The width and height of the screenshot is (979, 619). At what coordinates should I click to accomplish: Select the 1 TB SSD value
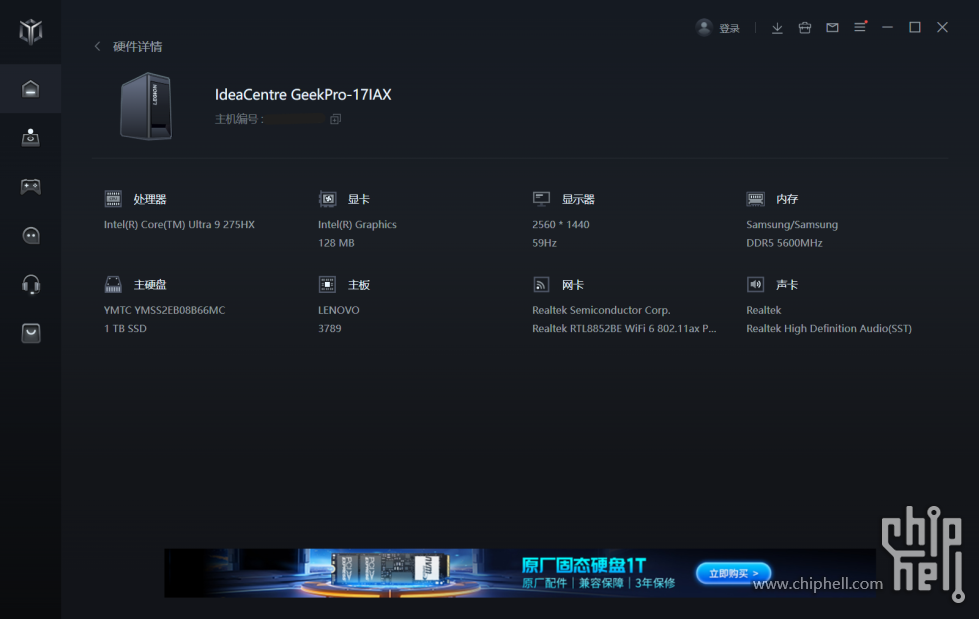click(125, 329)
